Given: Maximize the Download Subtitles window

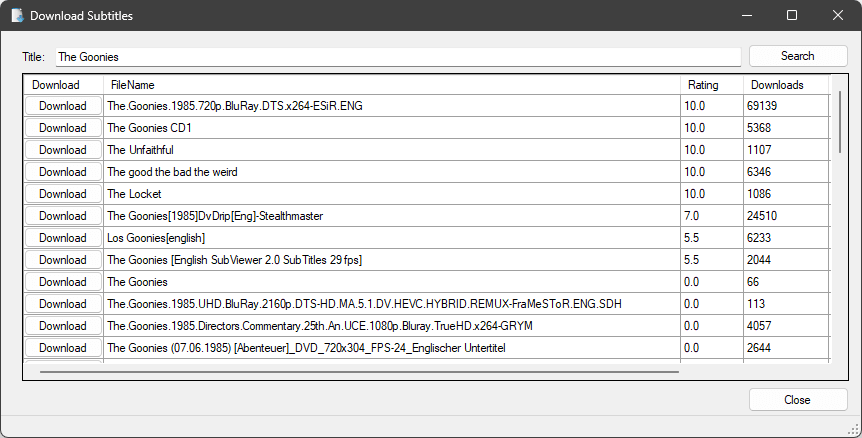Looking at the screenshot, I should 792,15.
